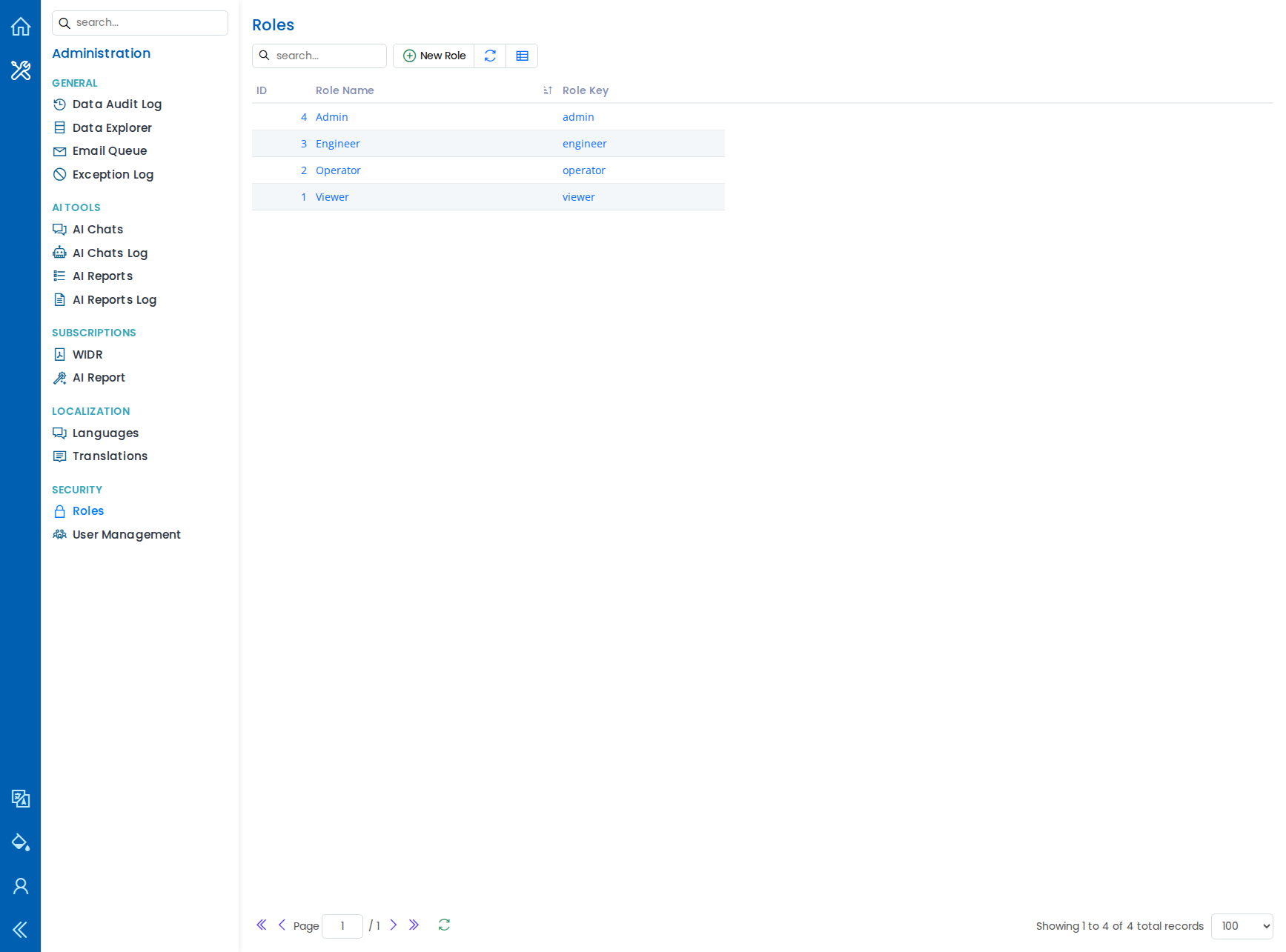
Task: Click the AI Chats Log robot icon
Action: point(60,253)
